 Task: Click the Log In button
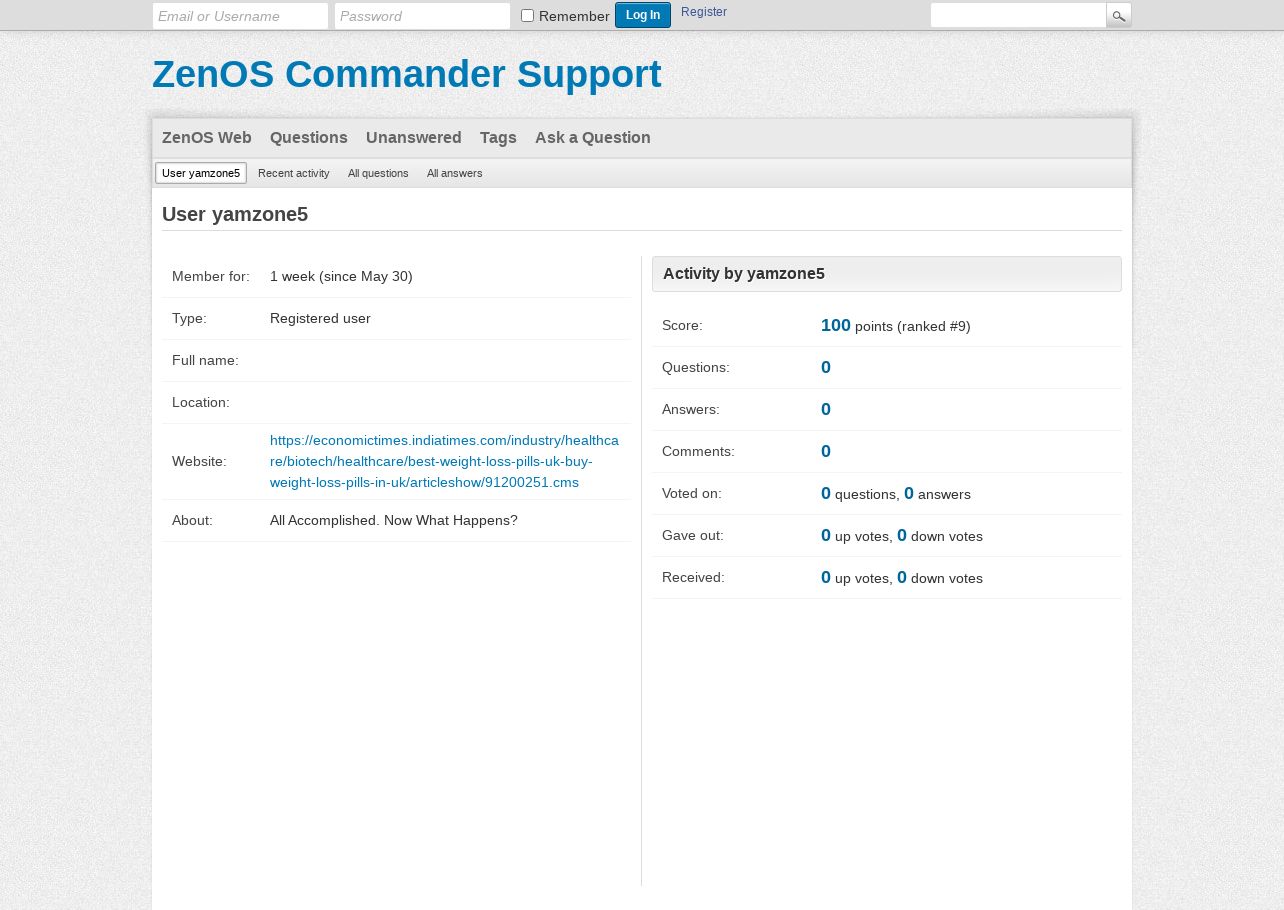[643, 15]
